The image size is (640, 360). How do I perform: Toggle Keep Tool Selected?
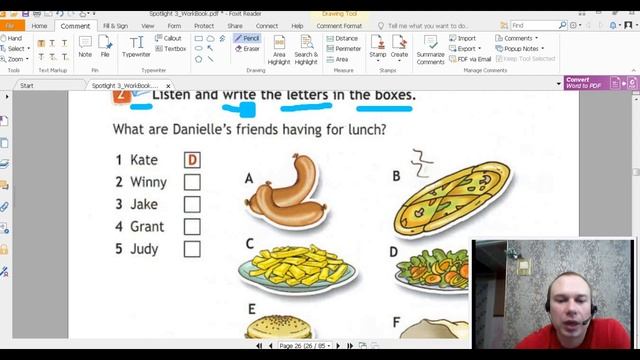pos(526,59)
